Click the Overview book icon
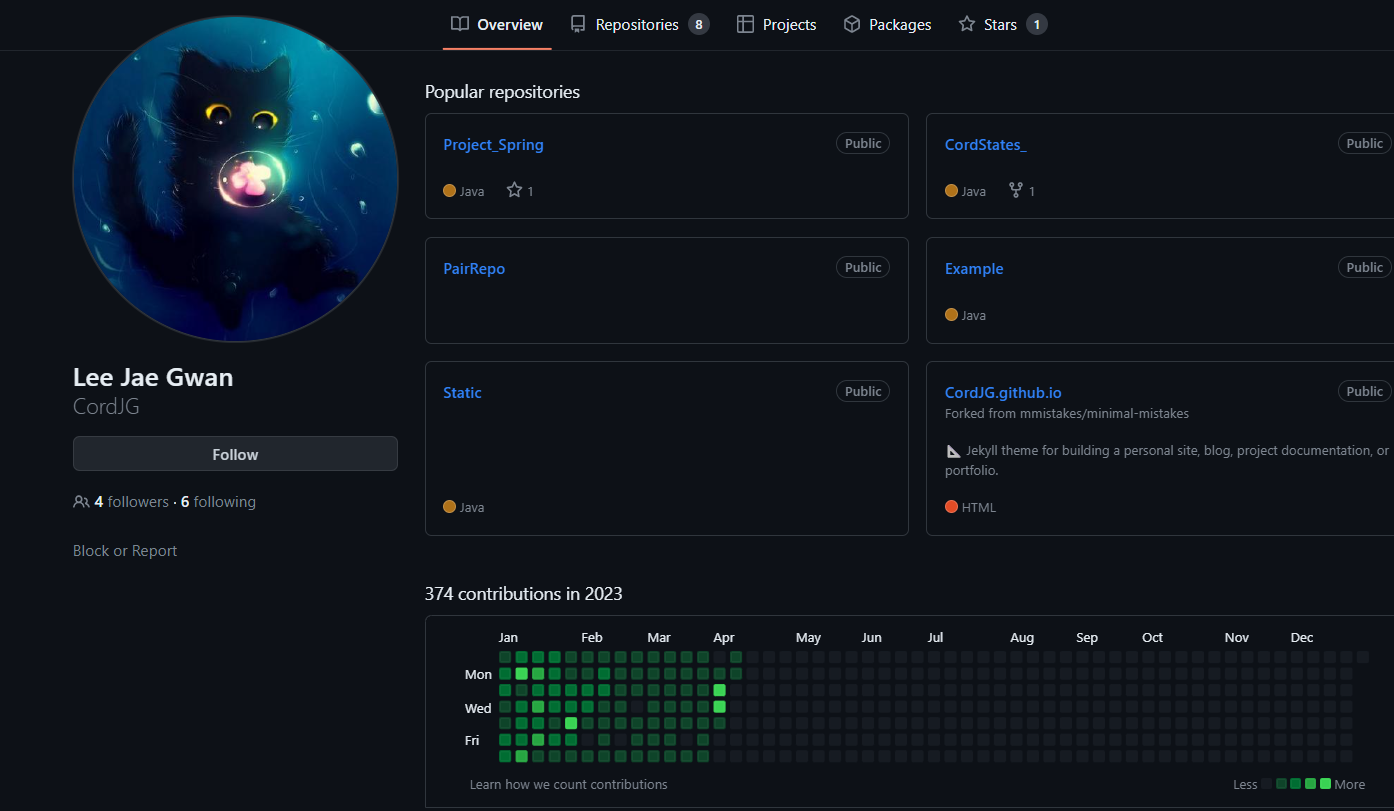The width and height of the screenshot is (1394, 811). pos(460,24)
